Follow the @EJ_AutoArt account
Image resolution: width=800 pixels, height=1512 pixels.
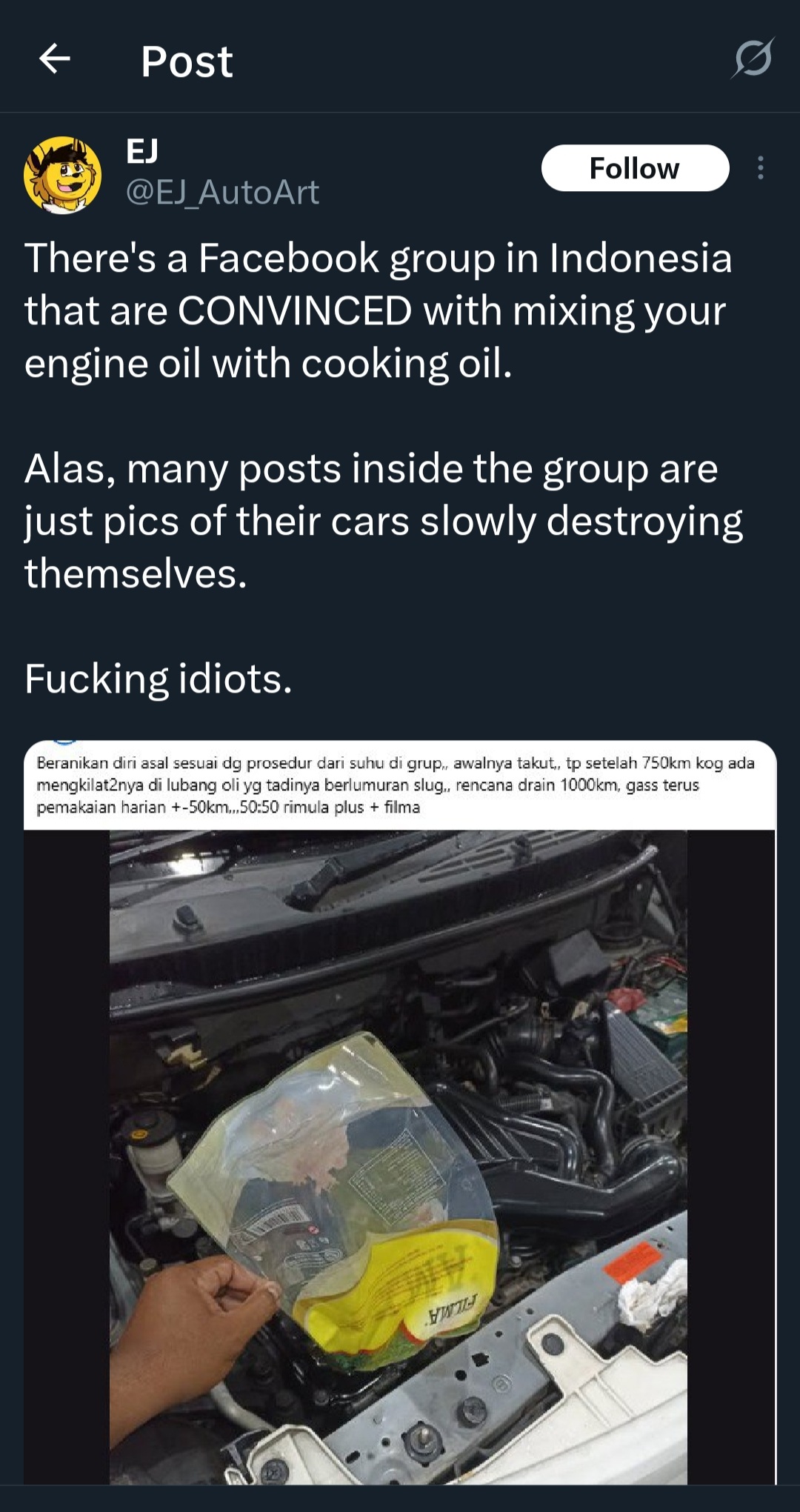point(635,168)
